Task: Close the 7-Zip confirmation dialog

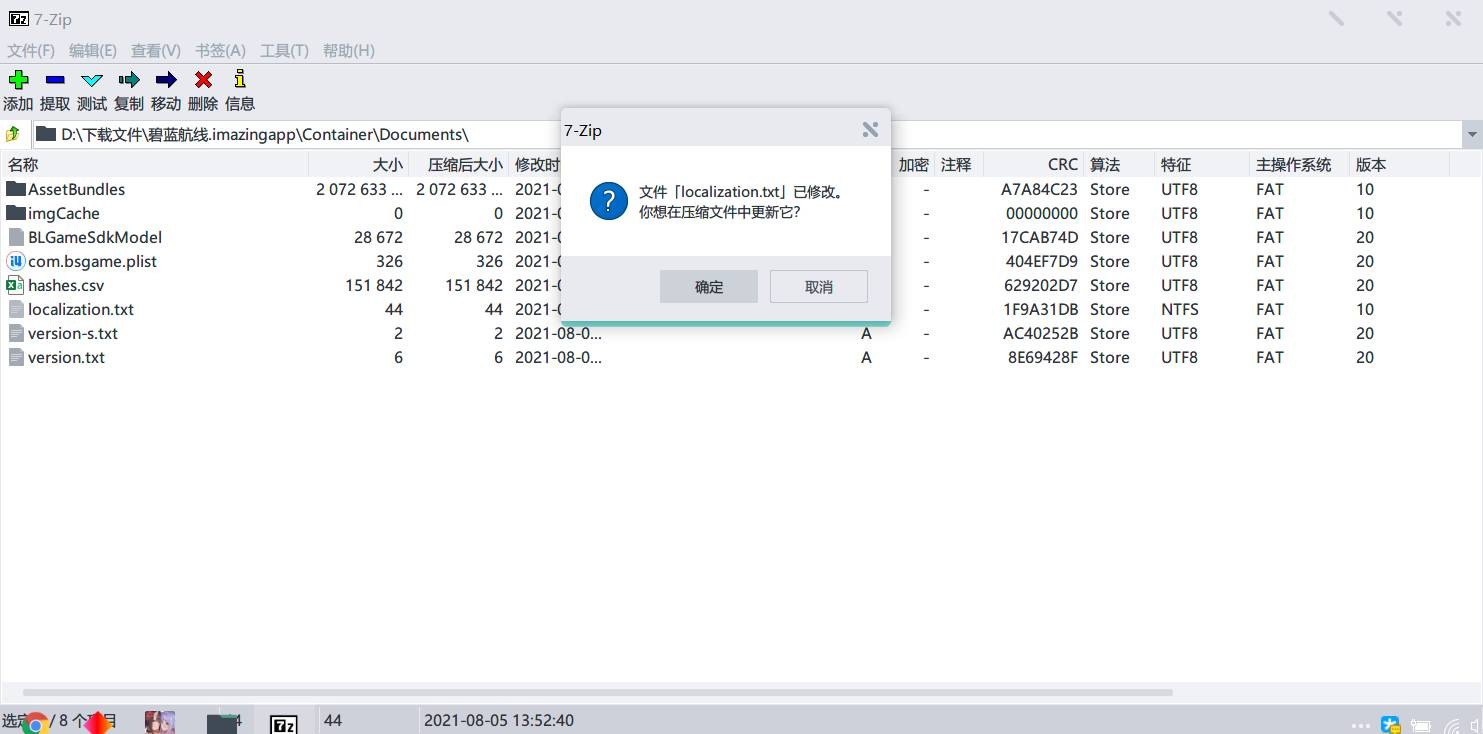Action: [870, 130]
